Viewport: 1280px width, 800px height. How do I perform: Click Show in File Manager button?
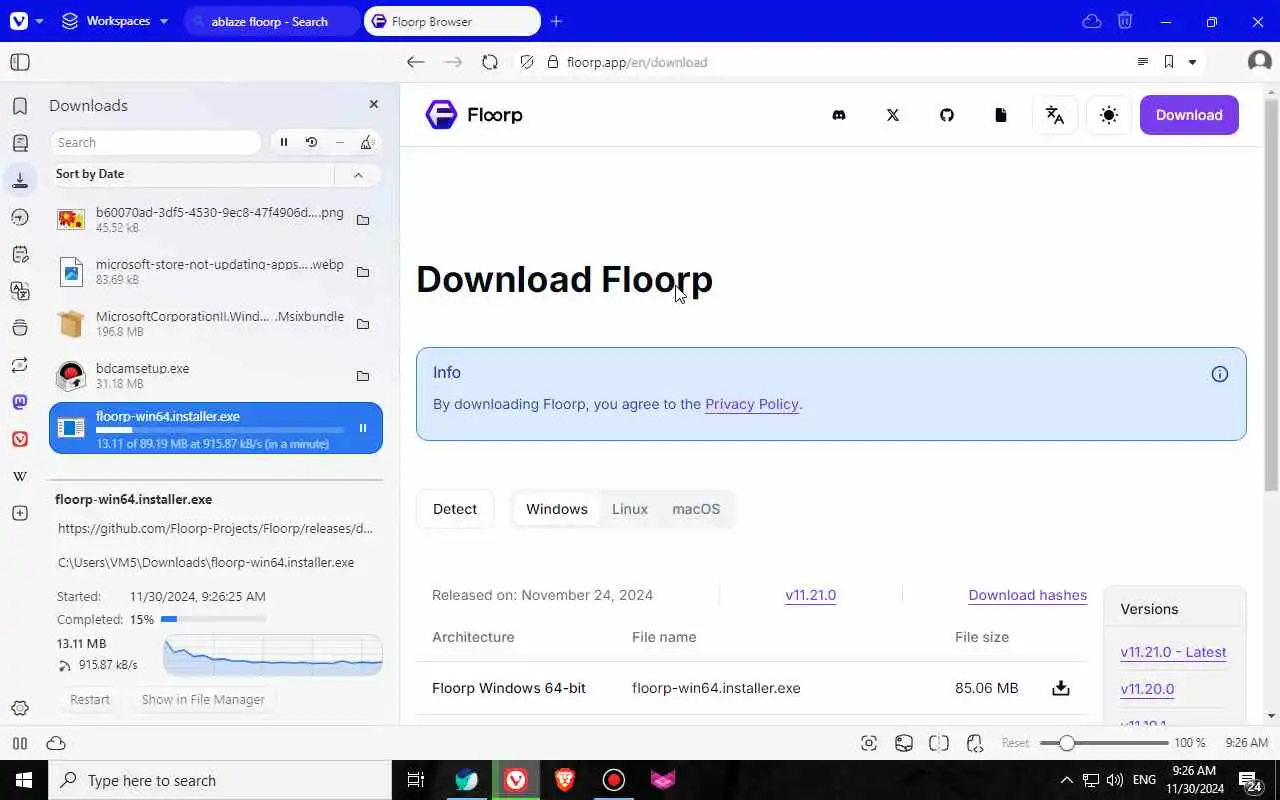click(x=203, y=699)
